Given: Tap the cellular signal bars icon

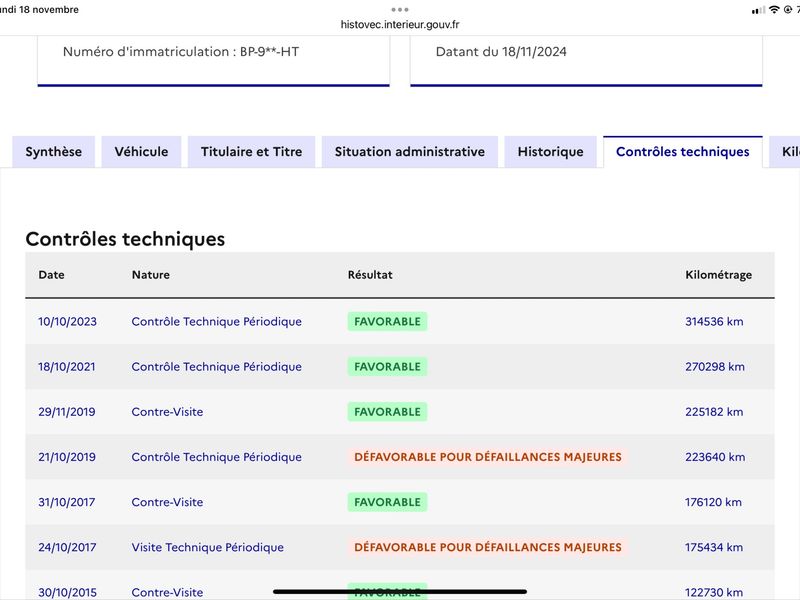Looking at the screenshot, I should point(758,10).
